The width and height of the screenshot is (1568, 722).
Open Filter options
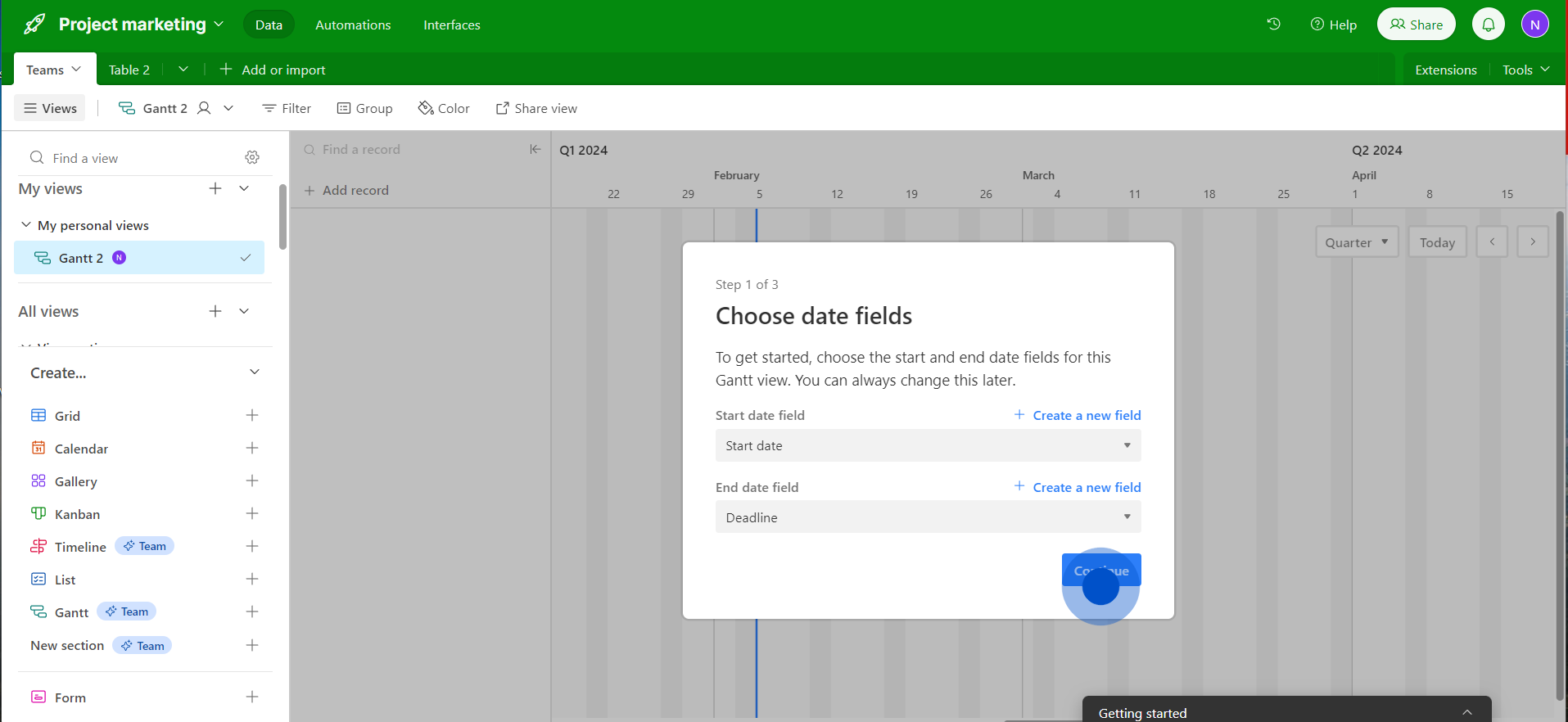pos(287,108)
